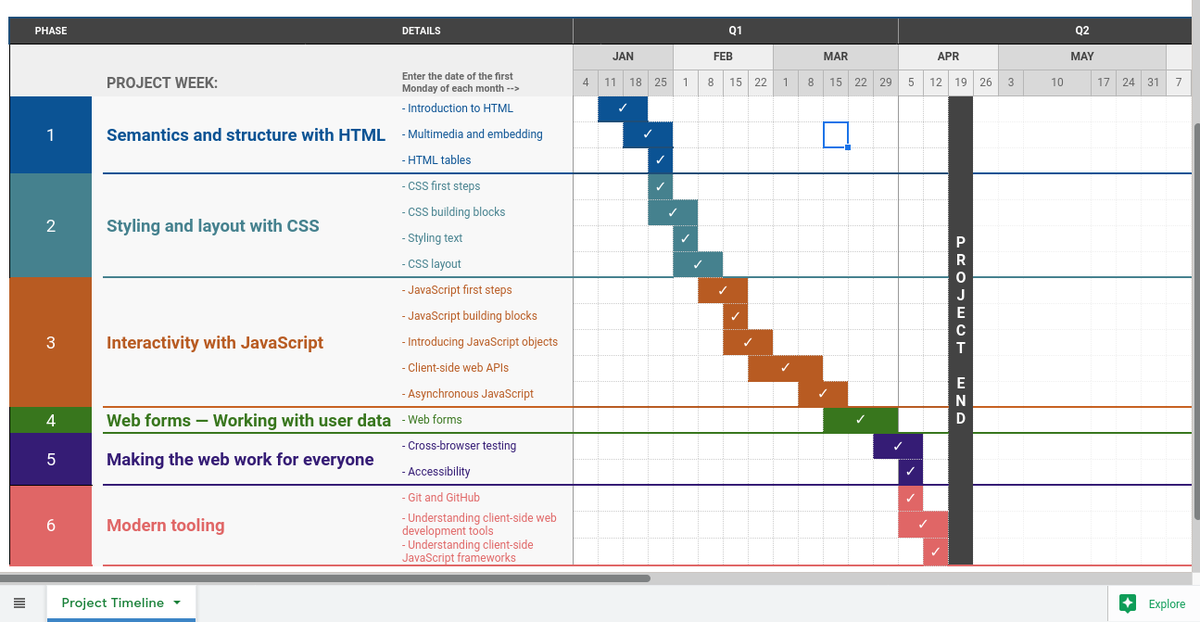
Task: Click the Styling text checkmark
Action: [685, 238]
